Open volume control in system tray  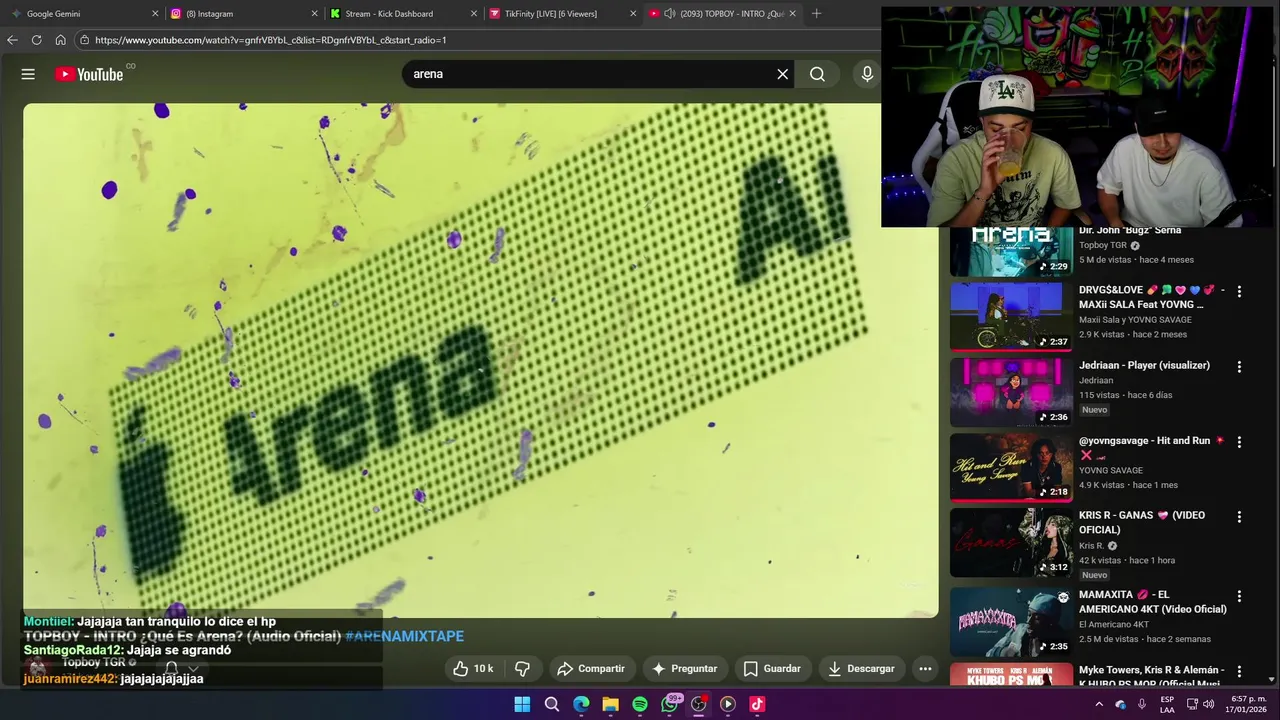point(1208,704)
